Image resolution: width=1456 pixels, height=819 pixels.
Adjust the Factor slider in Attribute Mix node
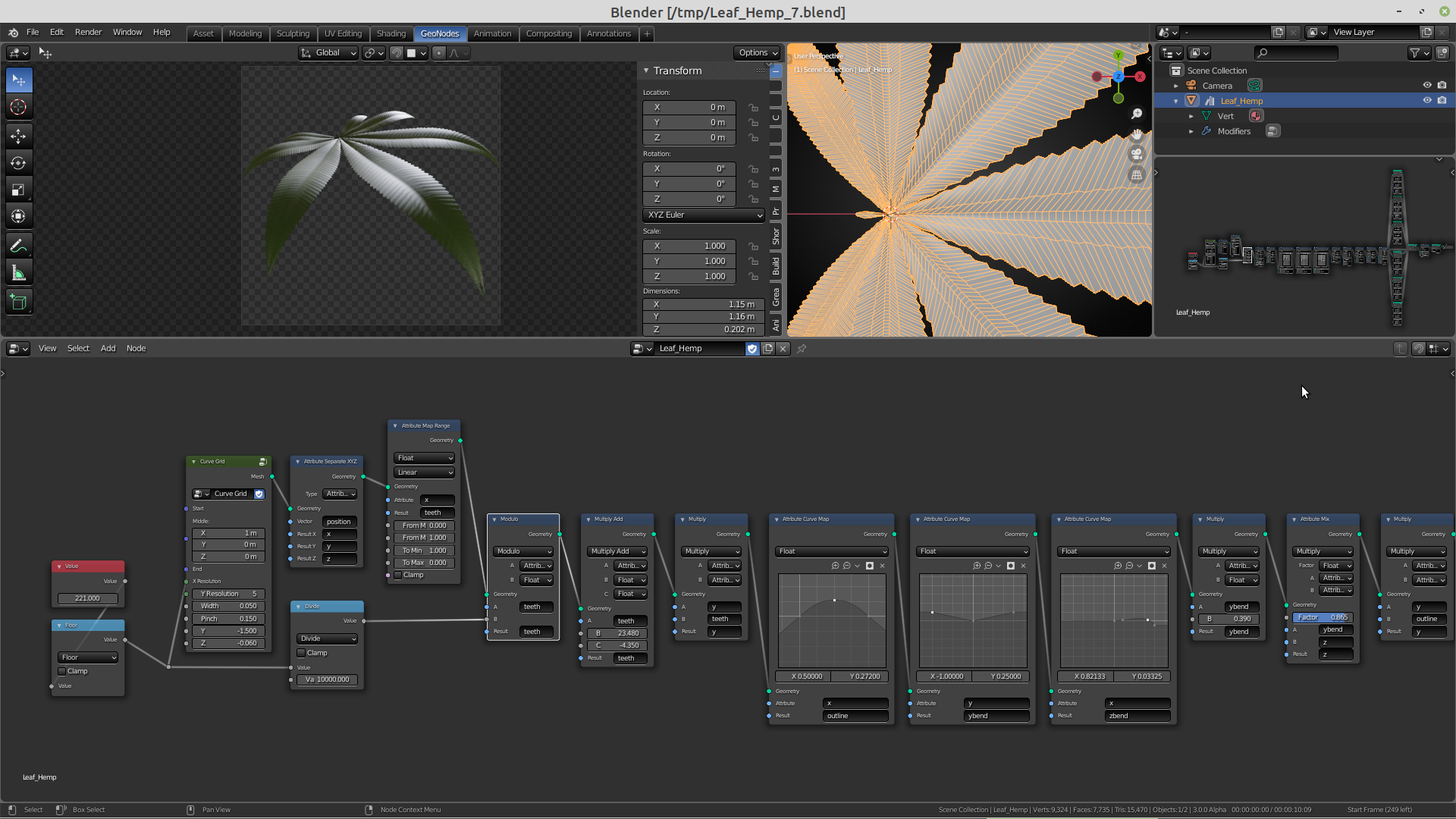pyautogui.click(x=1323, y=617)
